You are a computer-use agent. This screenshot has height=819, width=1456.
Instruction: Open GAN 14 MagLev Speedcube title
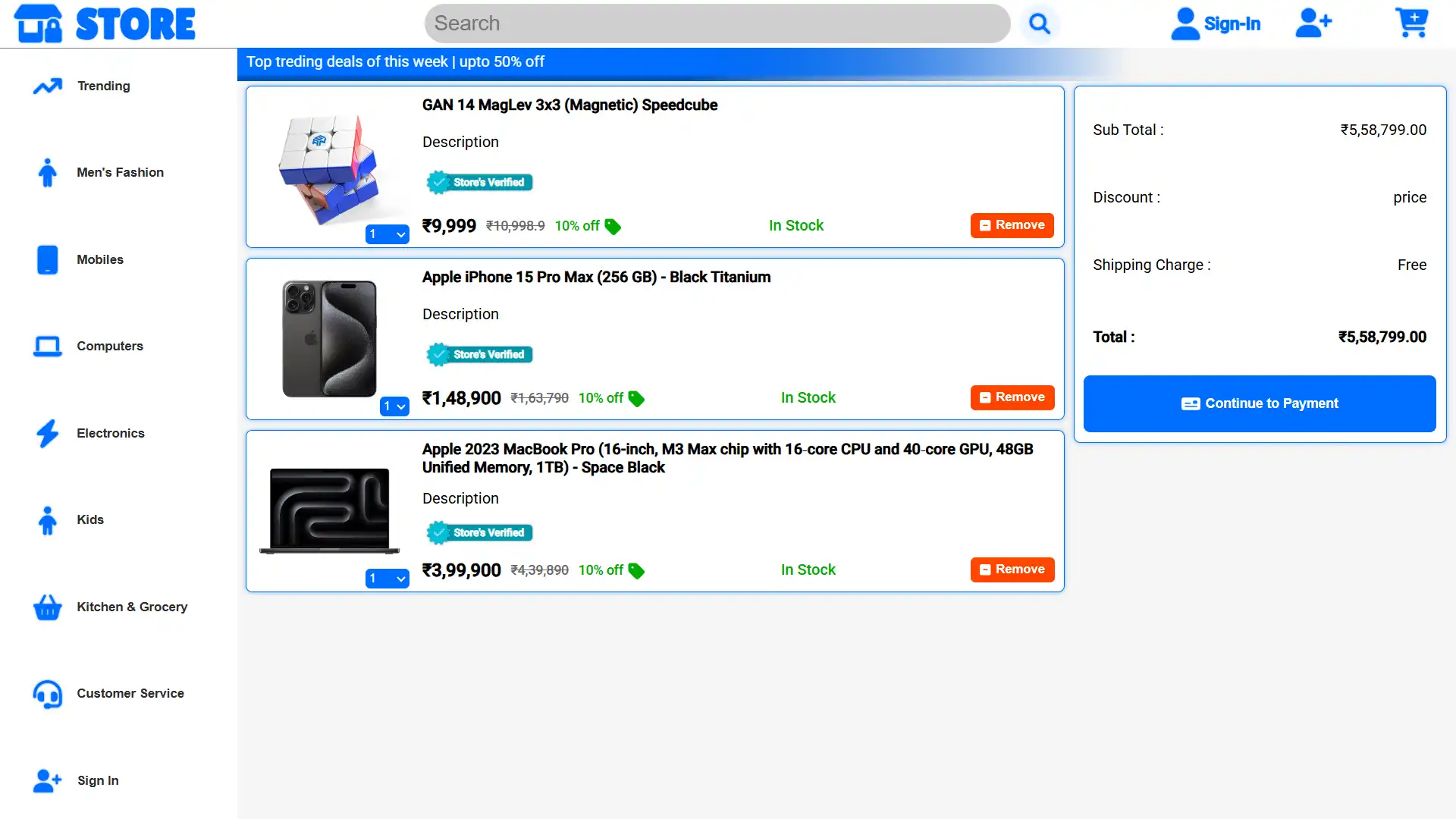coord(570,105)
